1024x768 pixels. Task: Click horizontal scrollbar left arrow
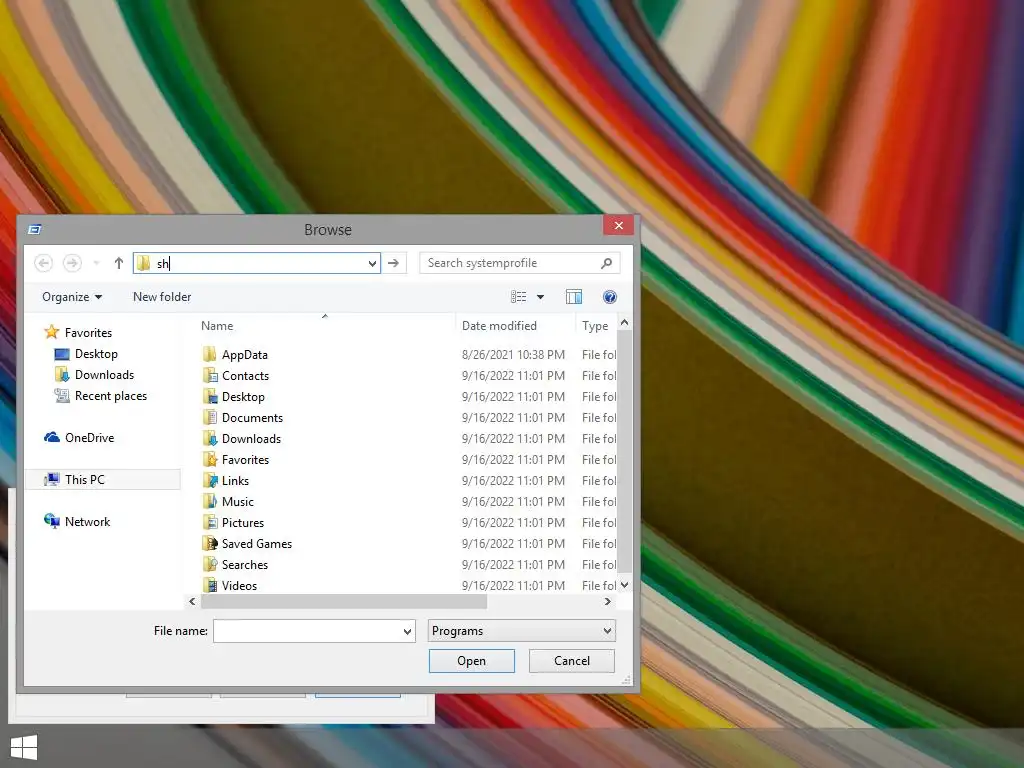pos(192,601)
